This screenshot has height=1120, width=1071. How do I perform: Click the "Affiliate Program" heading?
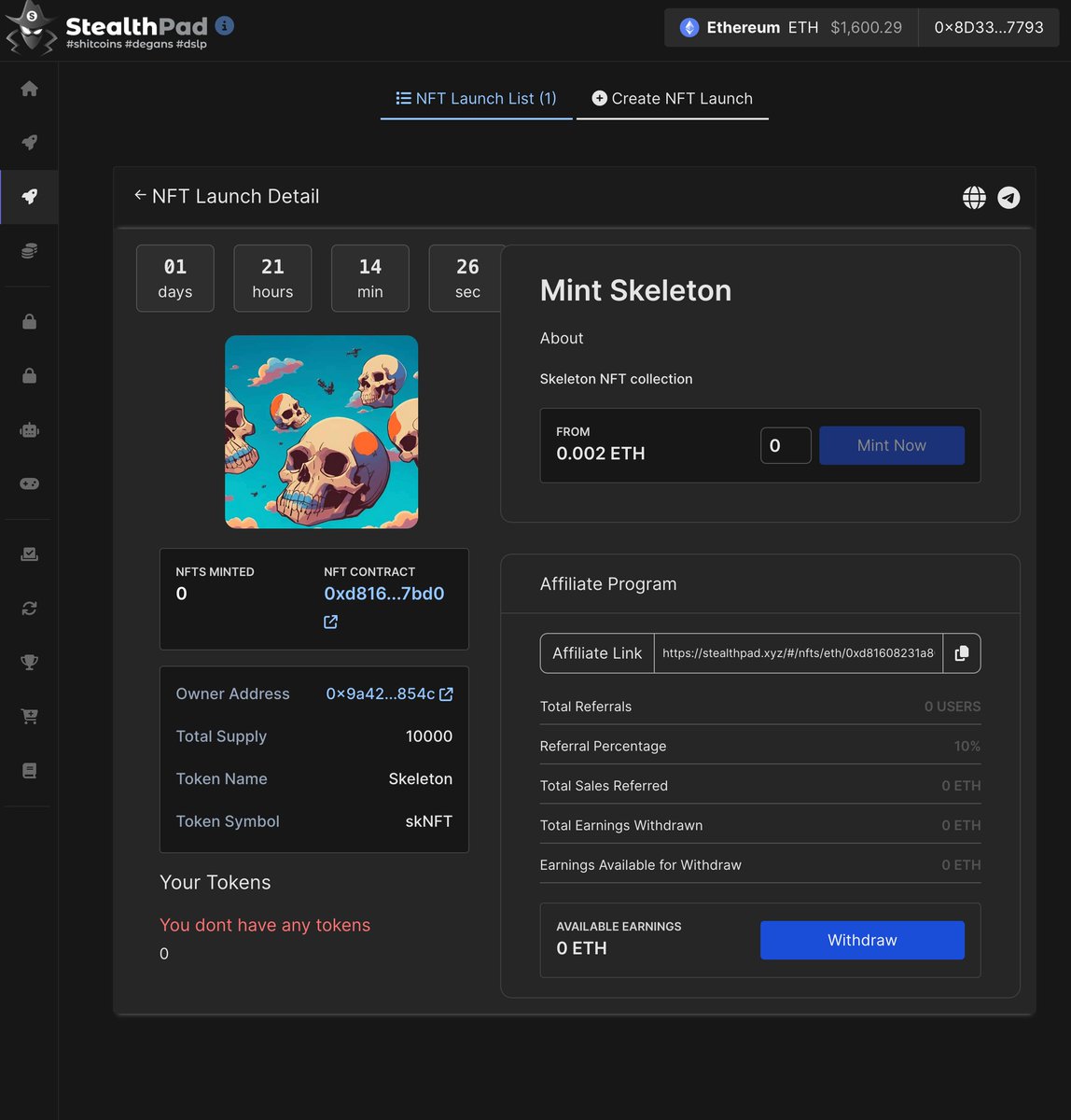(608, 584)
